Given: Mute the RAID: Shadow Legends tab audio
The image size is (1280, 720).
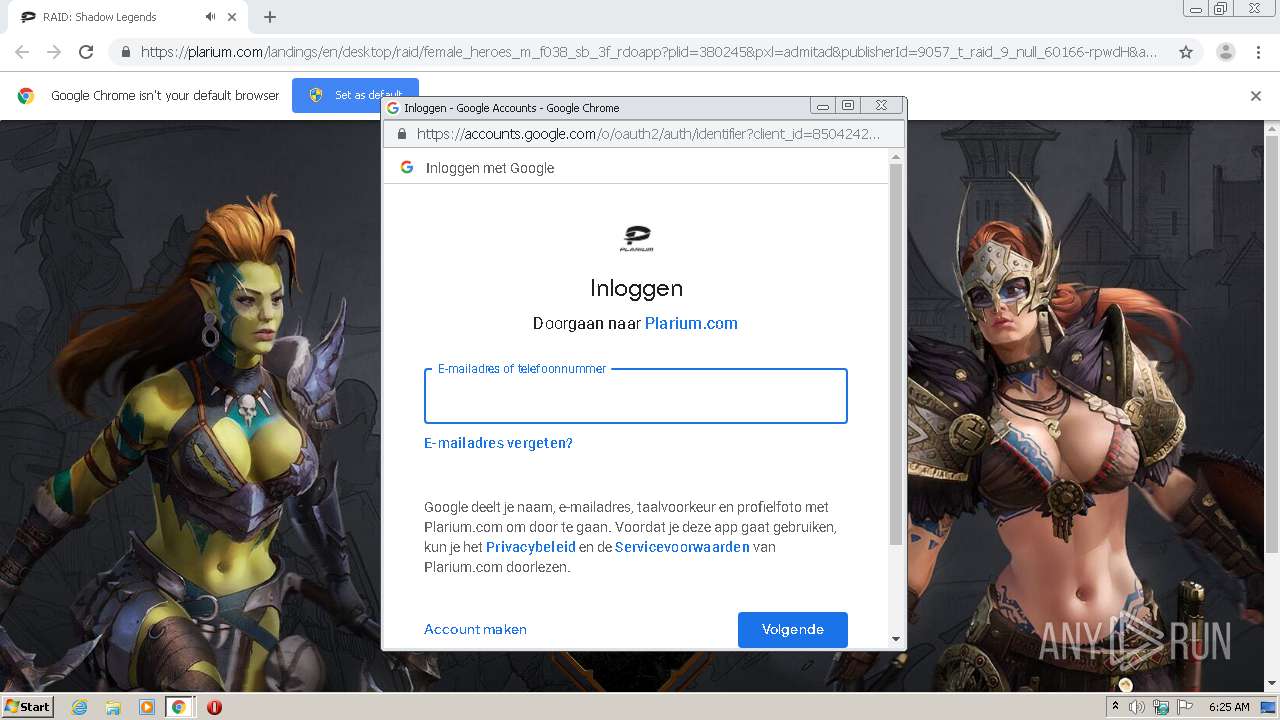Looking at the screenshot, I should (x=211, y=17).
